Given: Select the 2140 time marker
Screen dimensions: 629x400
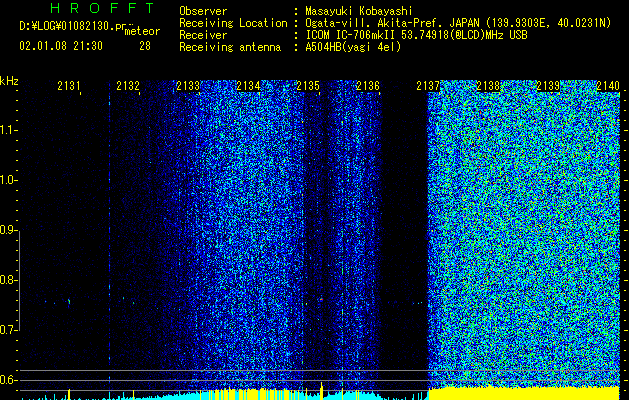Looking at the screenshot, I should point(608,86).
